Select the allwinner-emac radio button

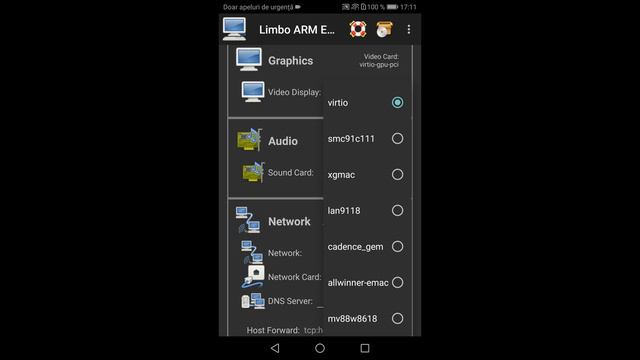pos(397,282)
